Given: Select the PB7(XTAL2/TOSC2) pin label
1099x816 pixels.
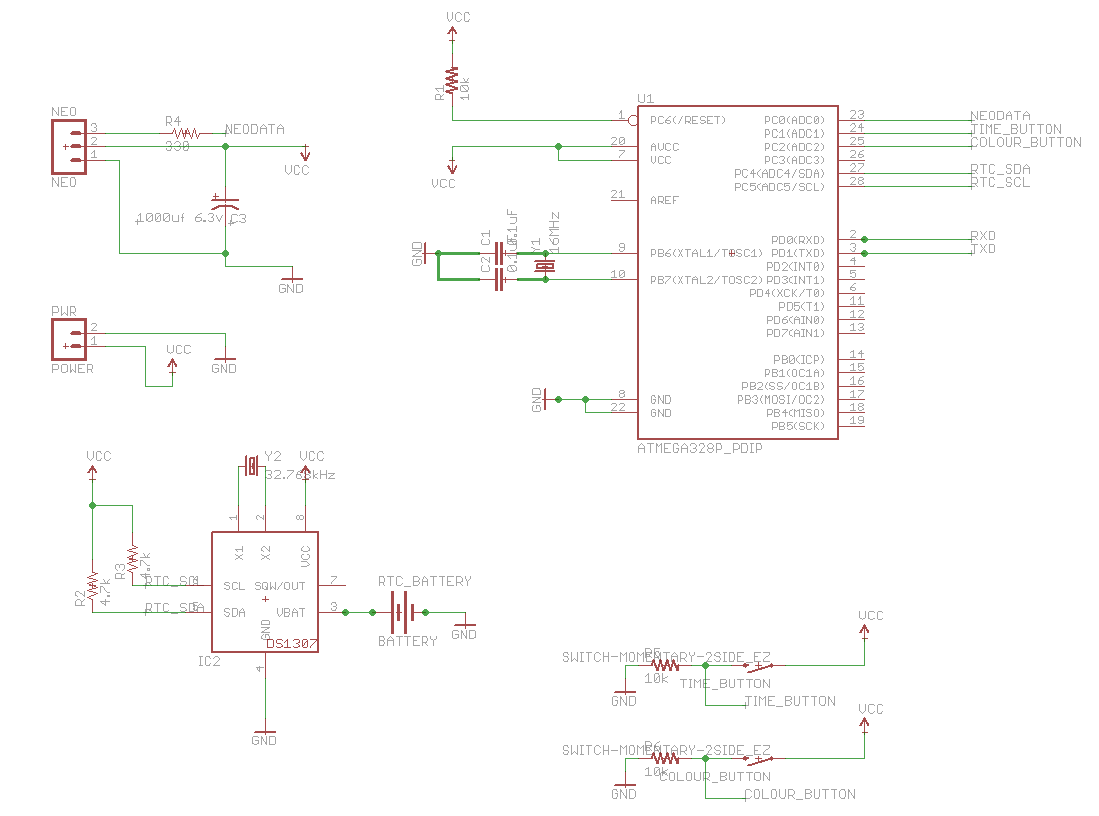Looking at the screenshot, I should [x=706, y=280].
